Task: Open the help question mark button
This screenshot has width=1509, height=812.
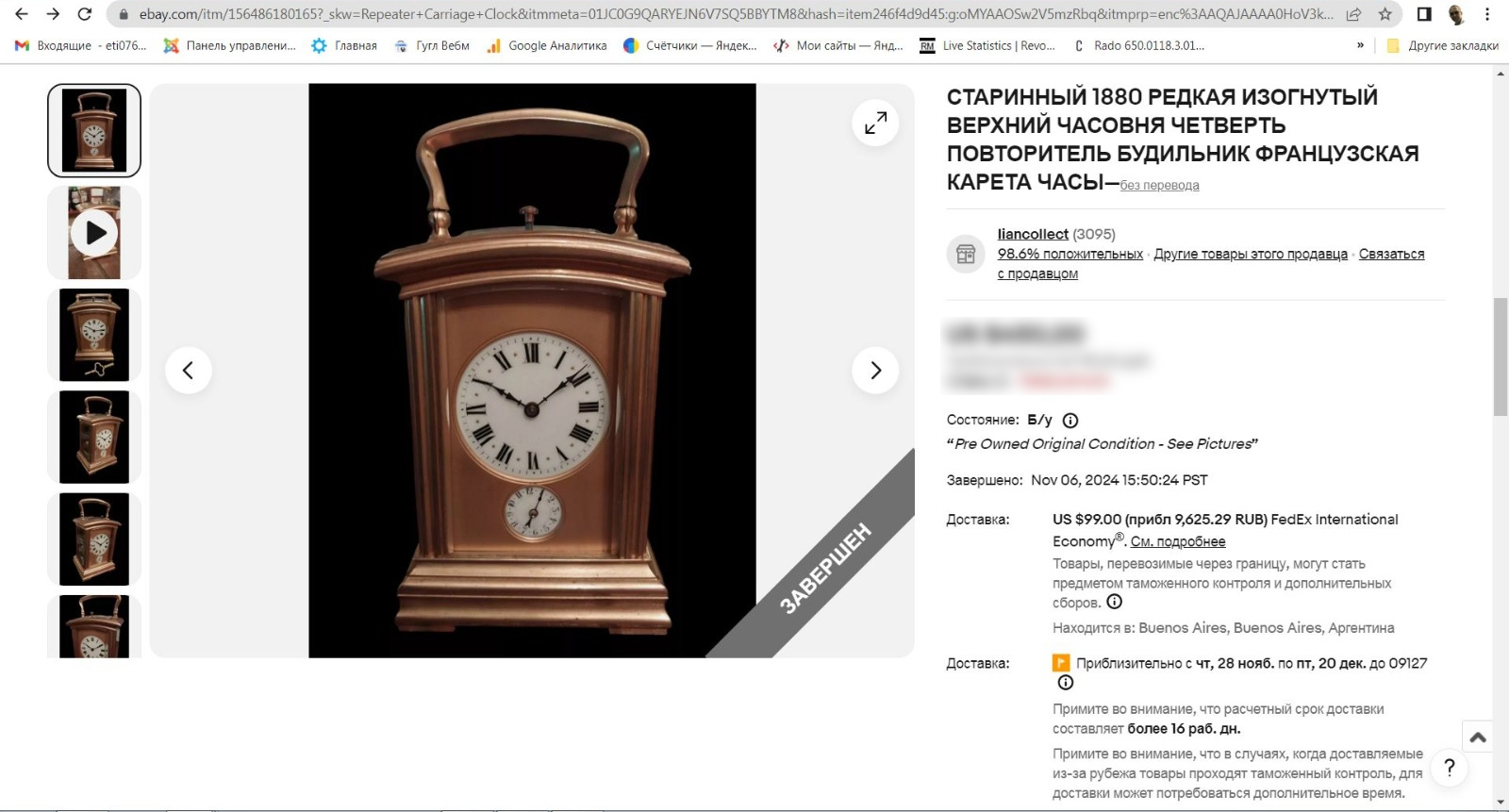Action: click(1450, 768)
